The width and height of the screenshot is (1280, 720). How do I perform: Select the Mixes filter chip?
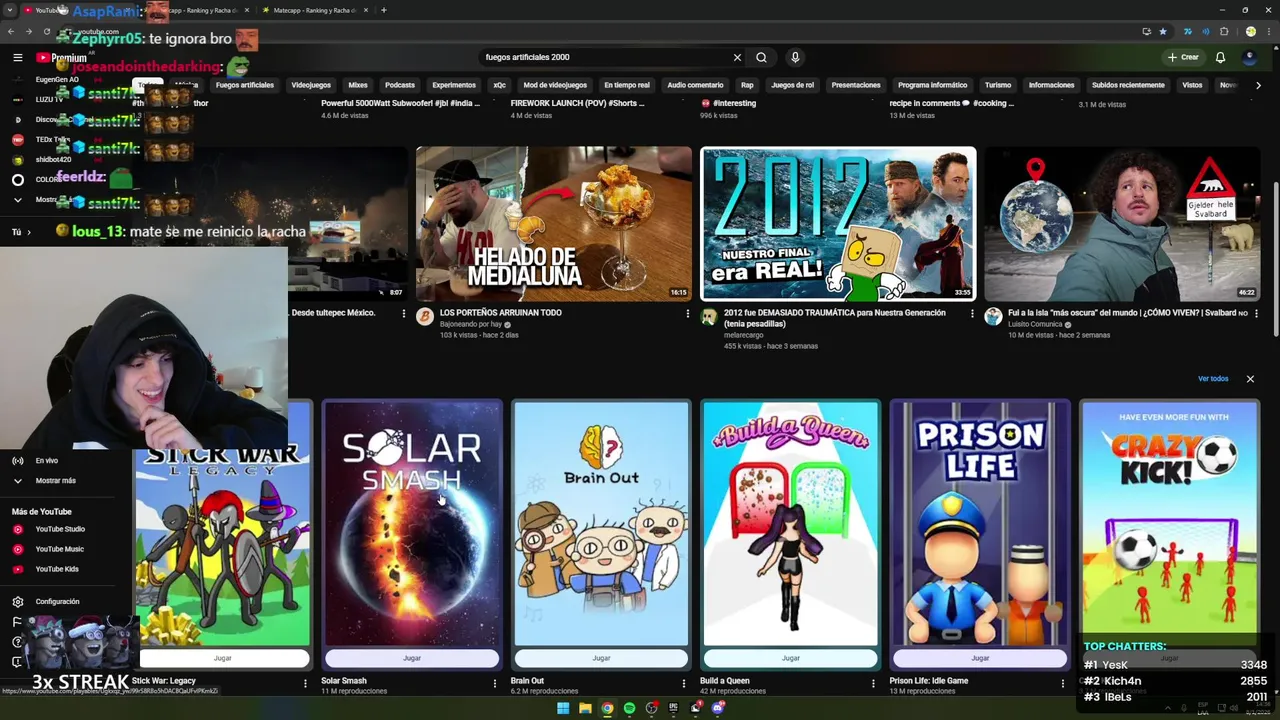pyautogui.click(x=358, y=85)
